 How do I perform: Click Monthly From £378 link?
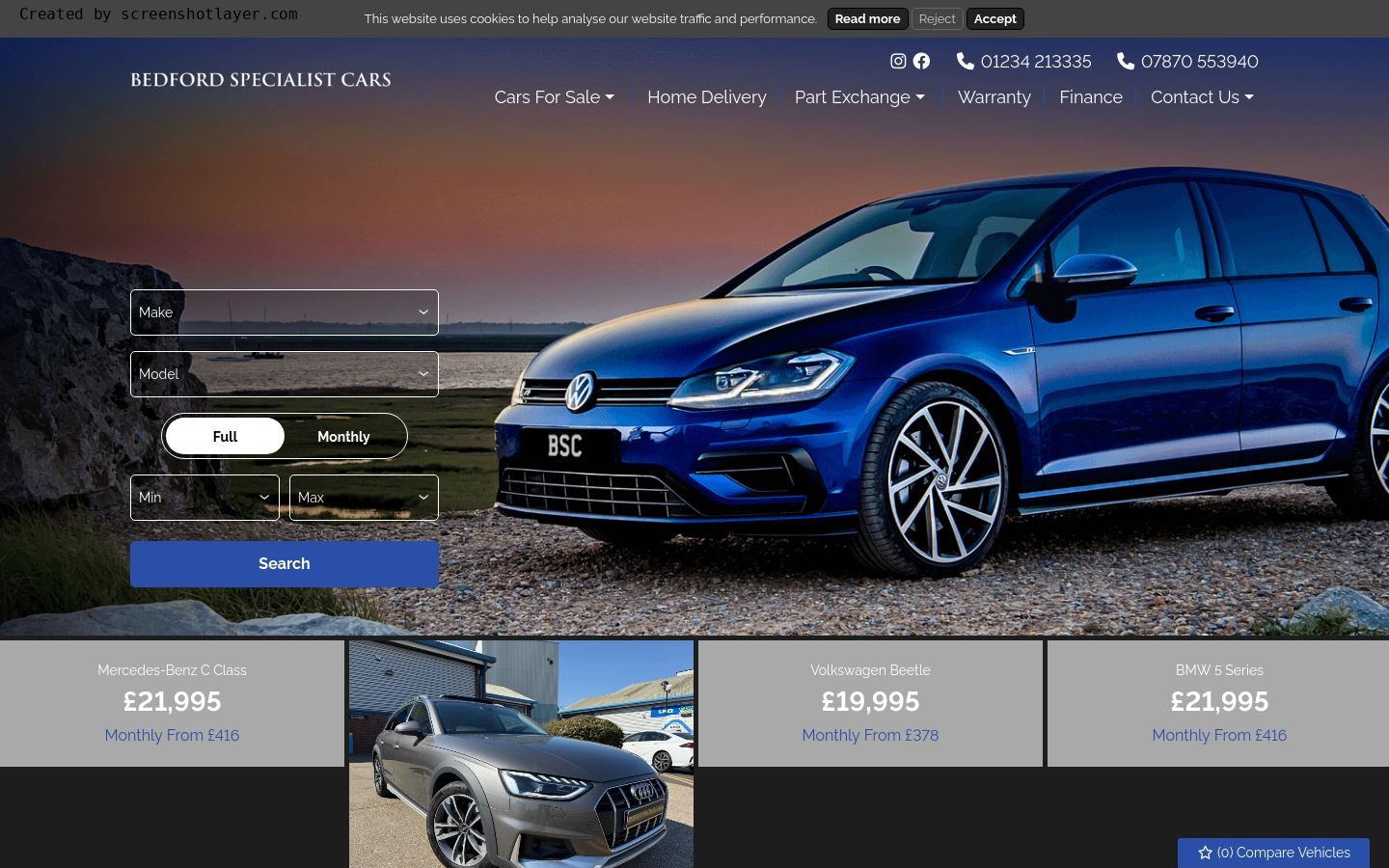pos(870,735)
